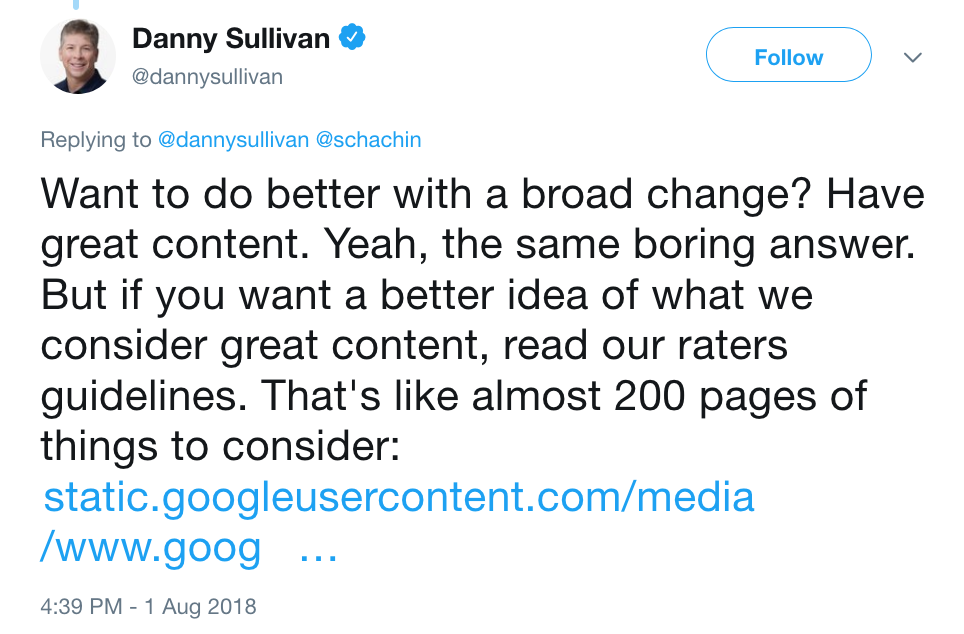Open the Danny Sullivan display name
964x634 pixels.
pos(231,39)
